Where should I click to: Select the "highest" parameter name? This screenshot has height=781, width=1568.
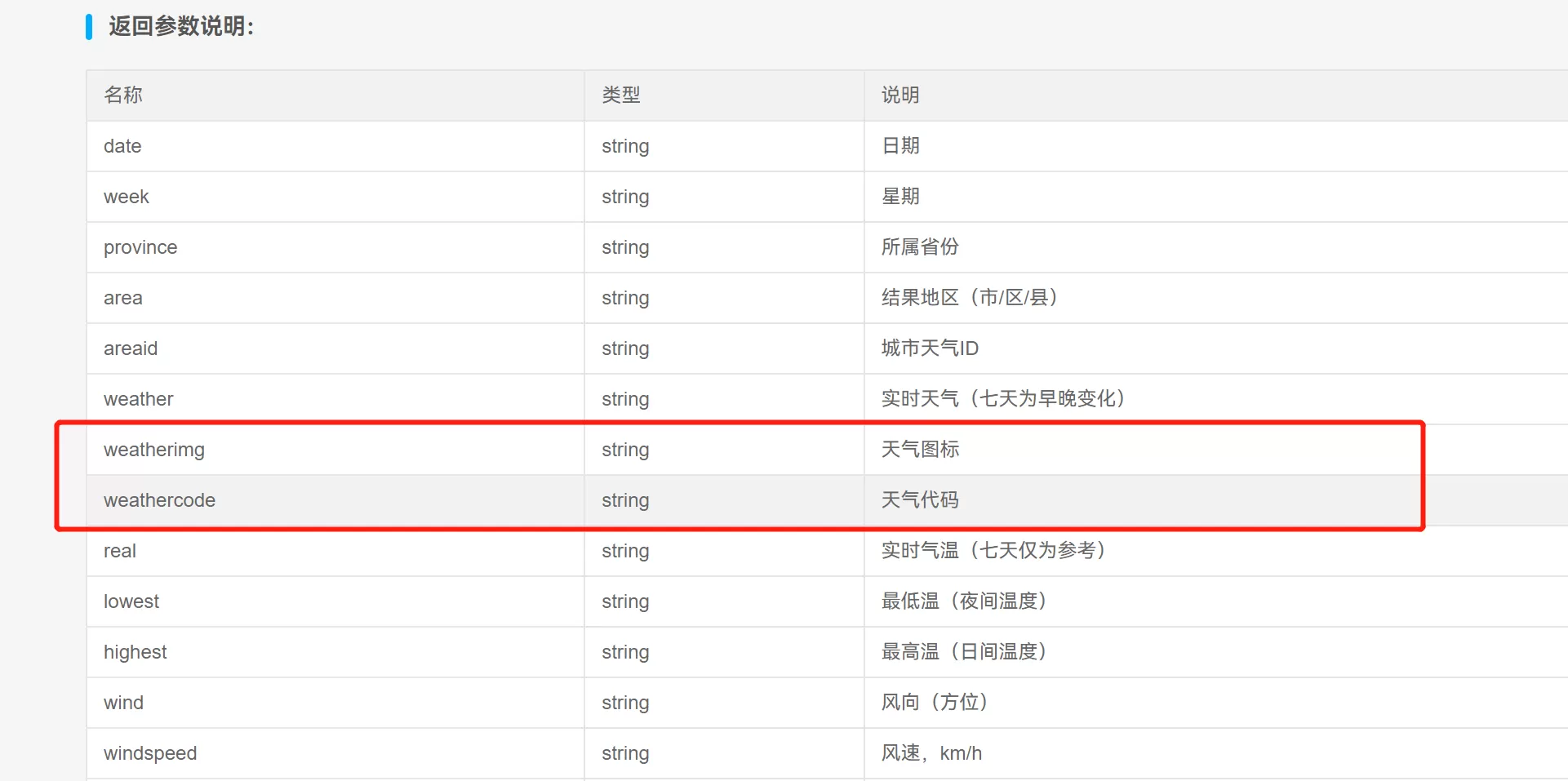pos(135,652)
